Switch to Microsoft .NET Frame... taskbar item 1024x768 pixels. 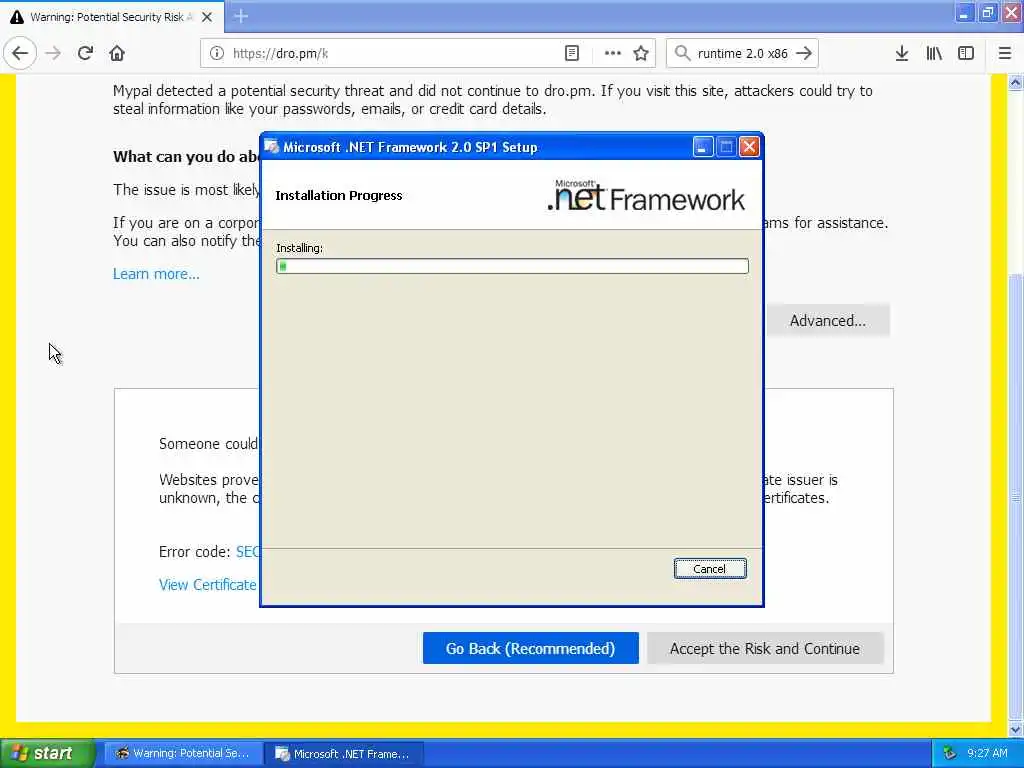(344, 754)
